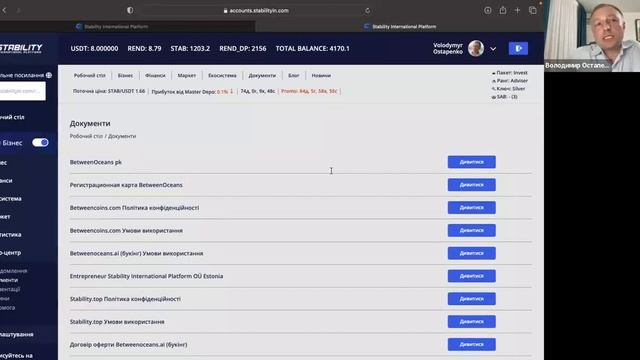Click the language globe icon in sidebar
Screen dimensions: 640x360
pos(49,75)
